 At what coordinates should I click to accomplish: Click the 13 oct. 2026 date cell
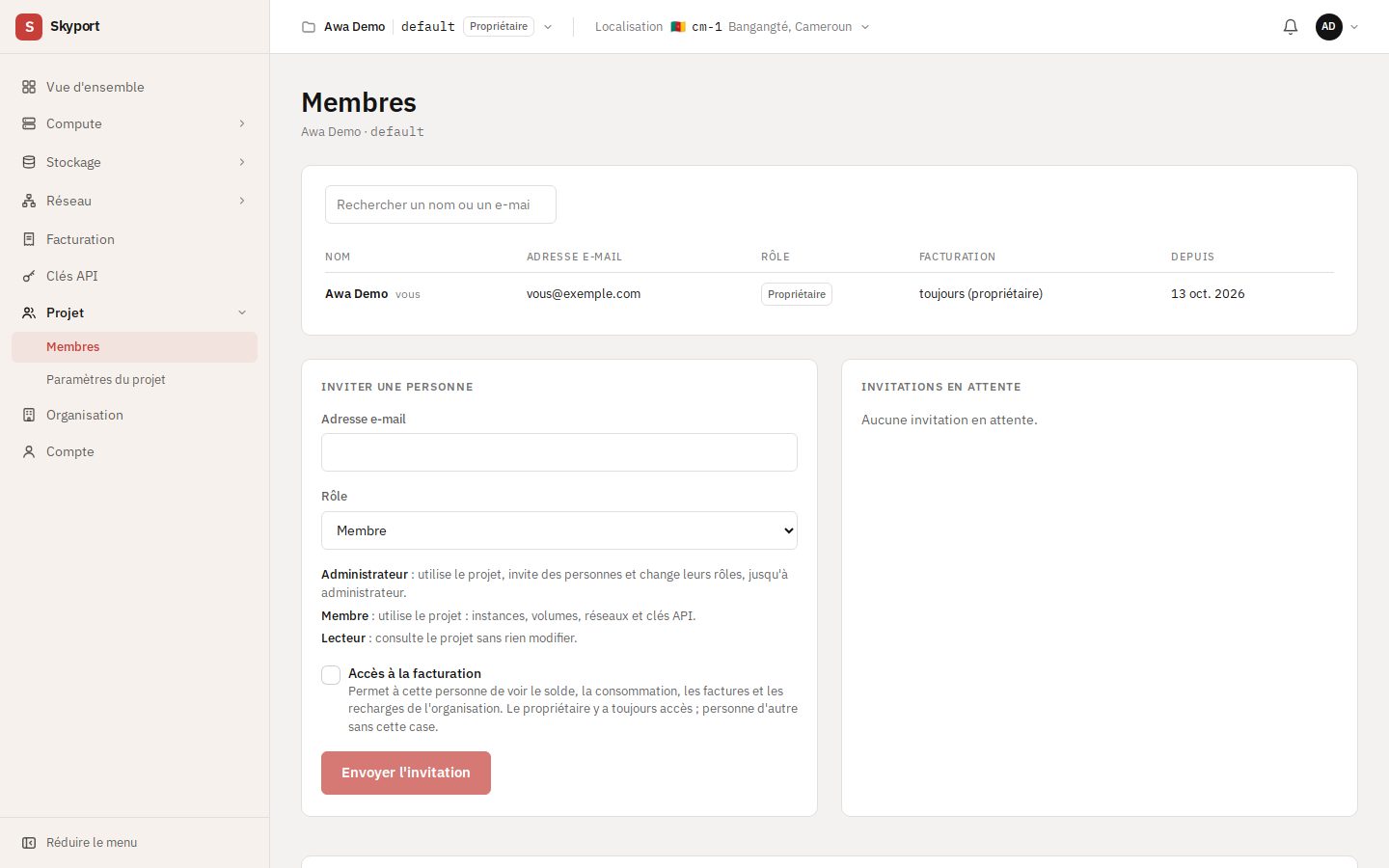(x=1208, y=294)
